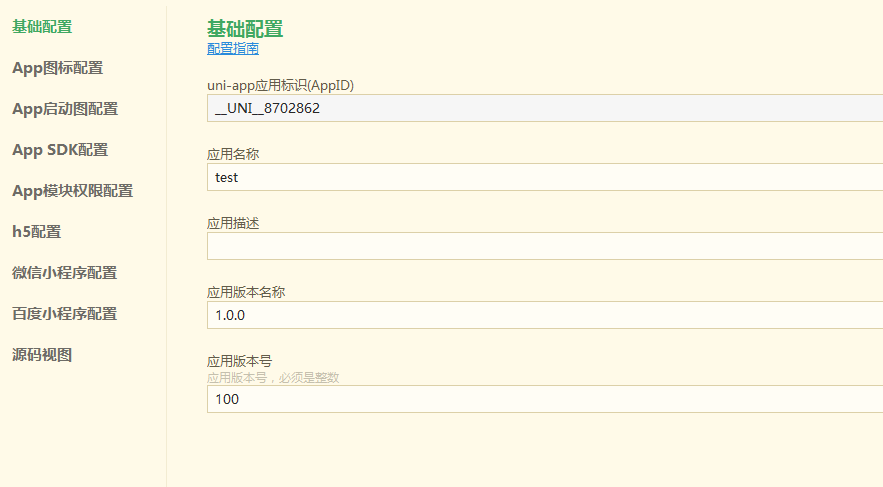The height and width of the screenshot is (487, 883).
Task: Select 微信小程序配置 in sidebar
Action: [x=65, y=272]
